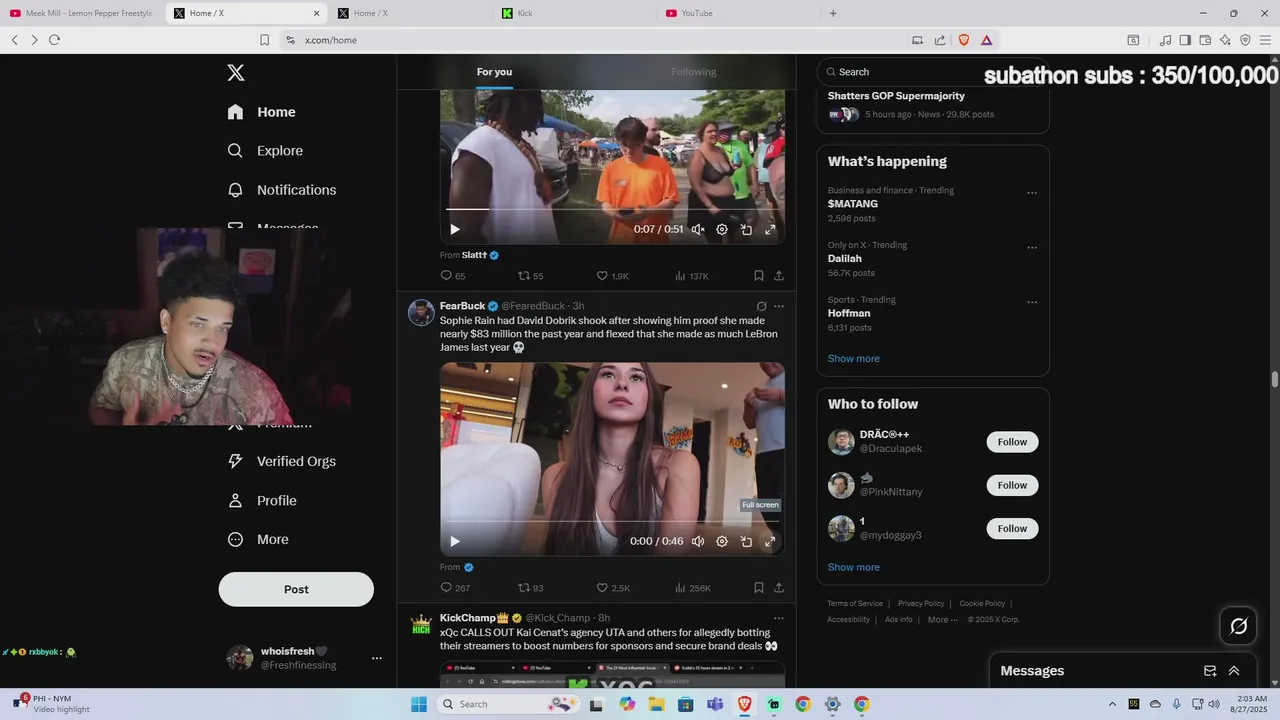Play the Sophie Rain video
Screen dimensions: 1280x720
click(x=455, y=541)
